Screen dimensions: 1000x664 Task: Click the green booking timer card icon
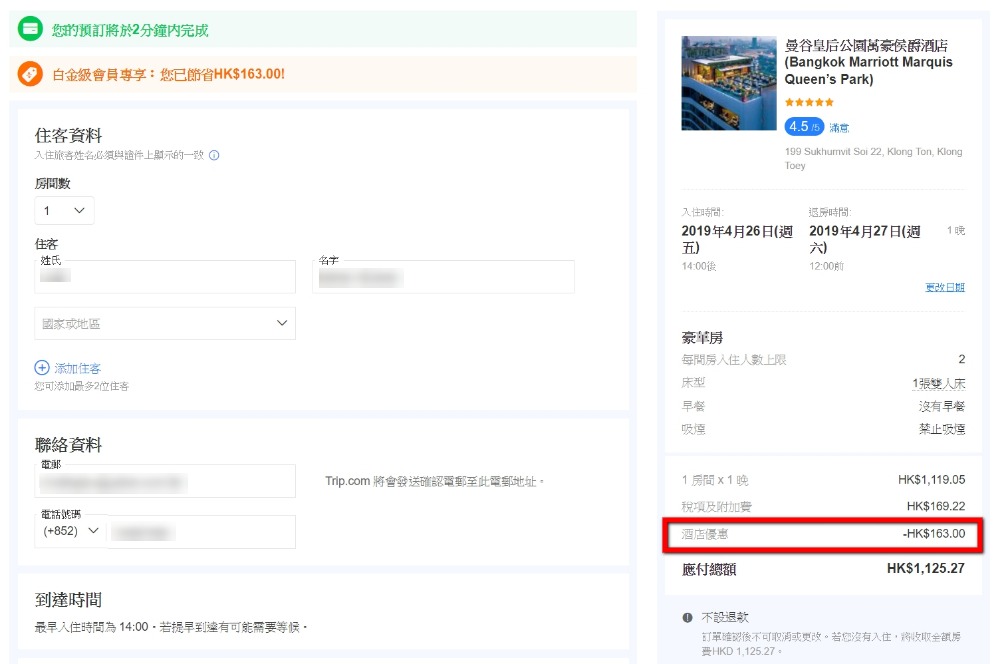(30, 29)
